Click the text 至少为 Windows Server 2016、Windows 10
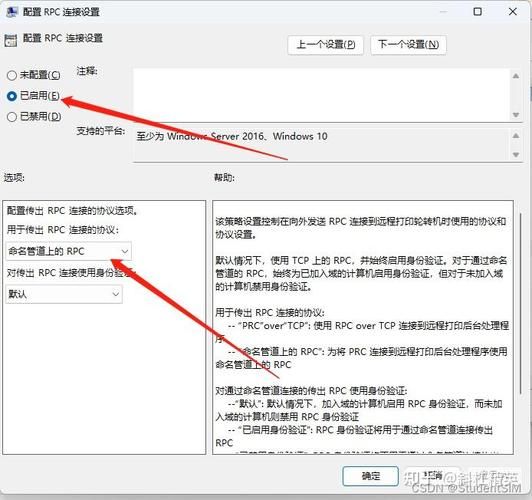The width and height of the screenshot is (532, 500). [x=232, y=136]
